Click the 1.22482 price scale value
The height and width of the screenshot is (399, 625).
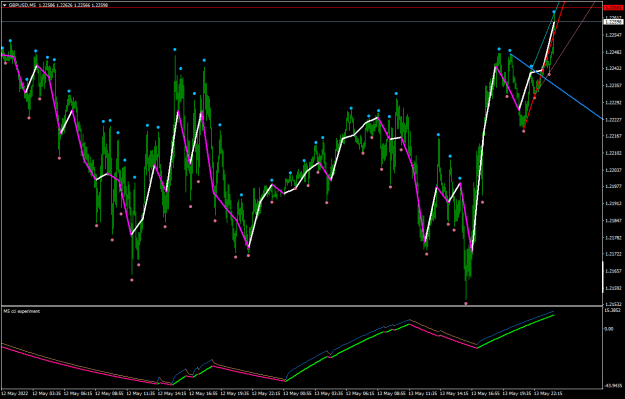click(613, 52)
